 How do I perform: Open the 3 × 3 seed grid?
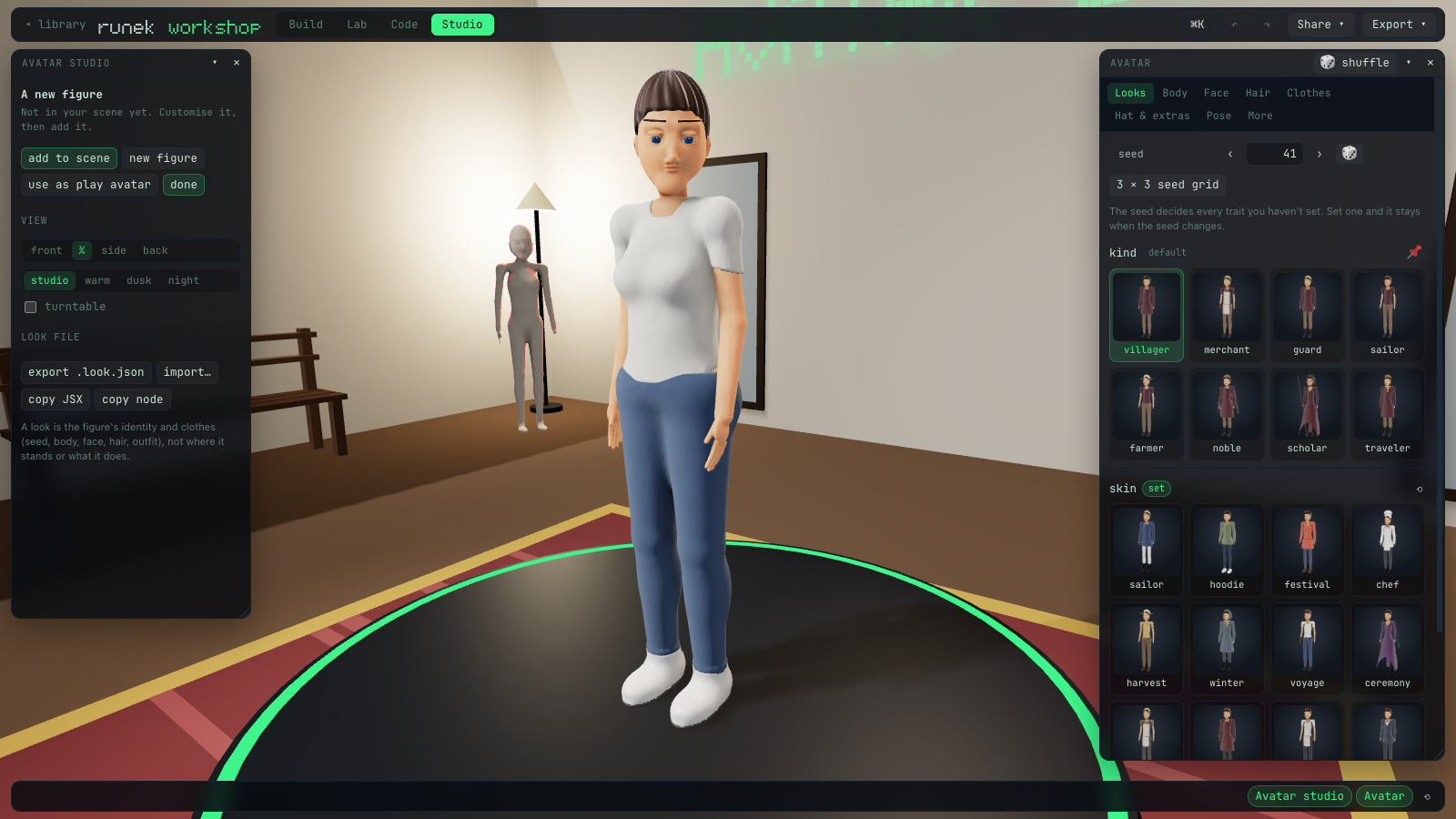click(1168, 185)
